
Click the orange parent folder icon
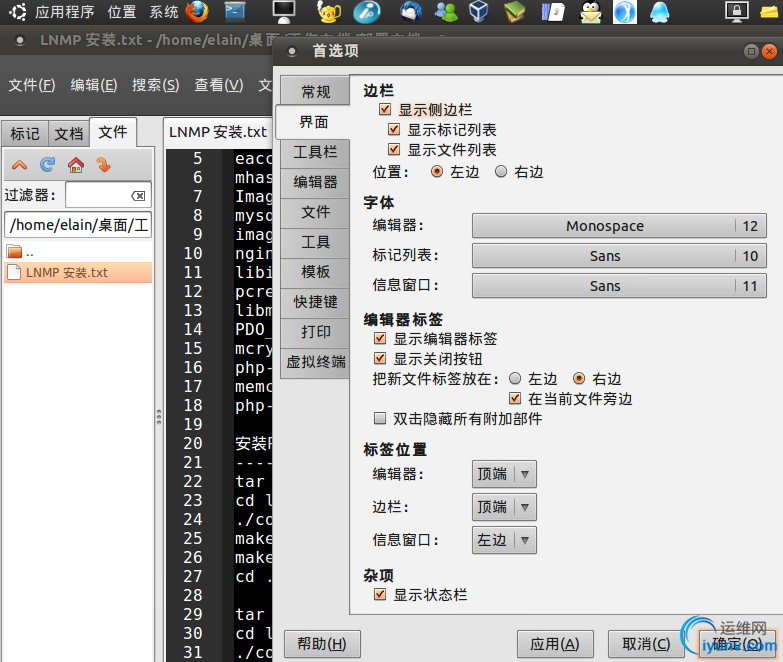pyautogui.click(x=15, y=252)
